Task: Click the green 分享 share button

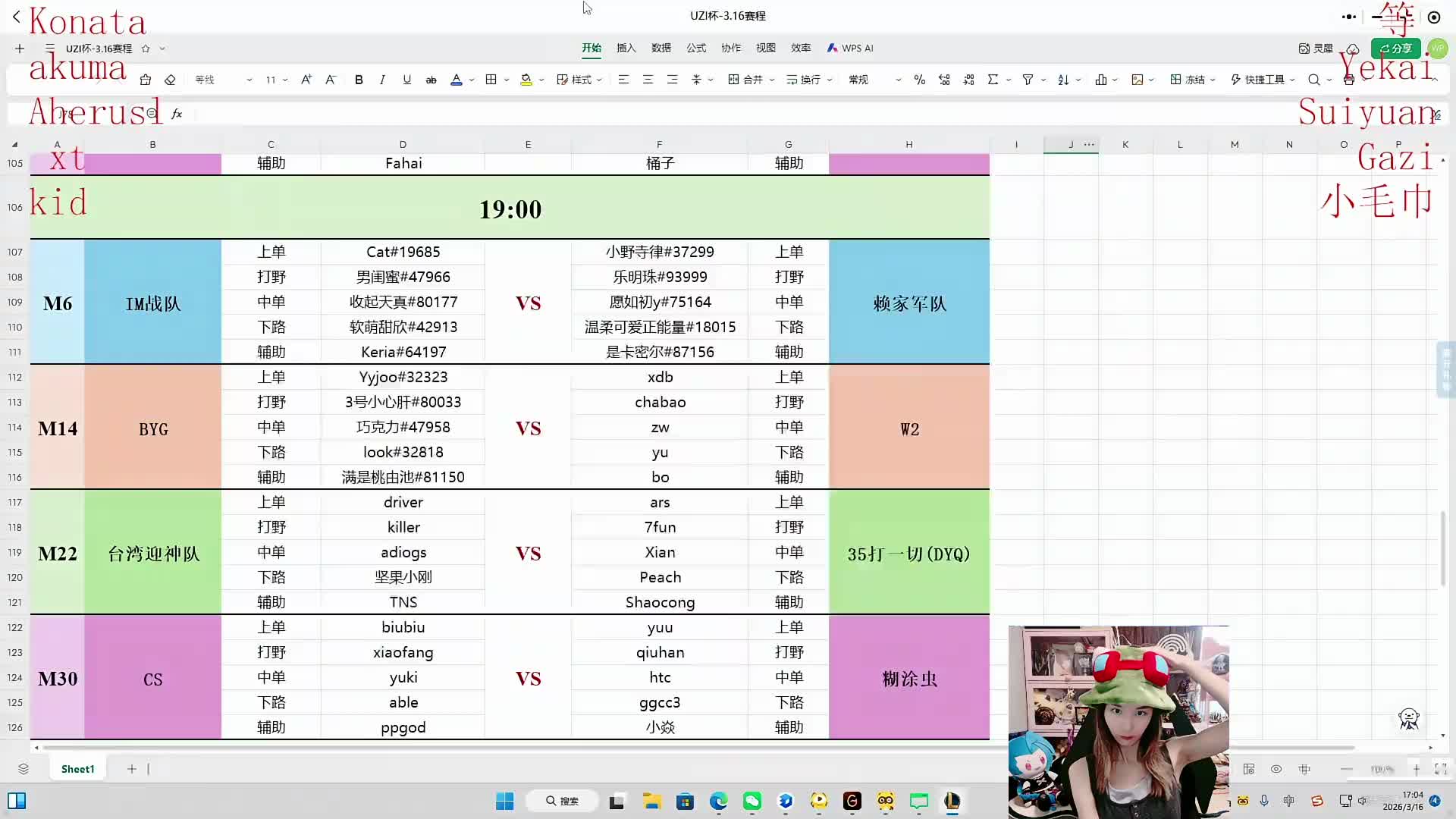Action: [x=1395, y=48]
